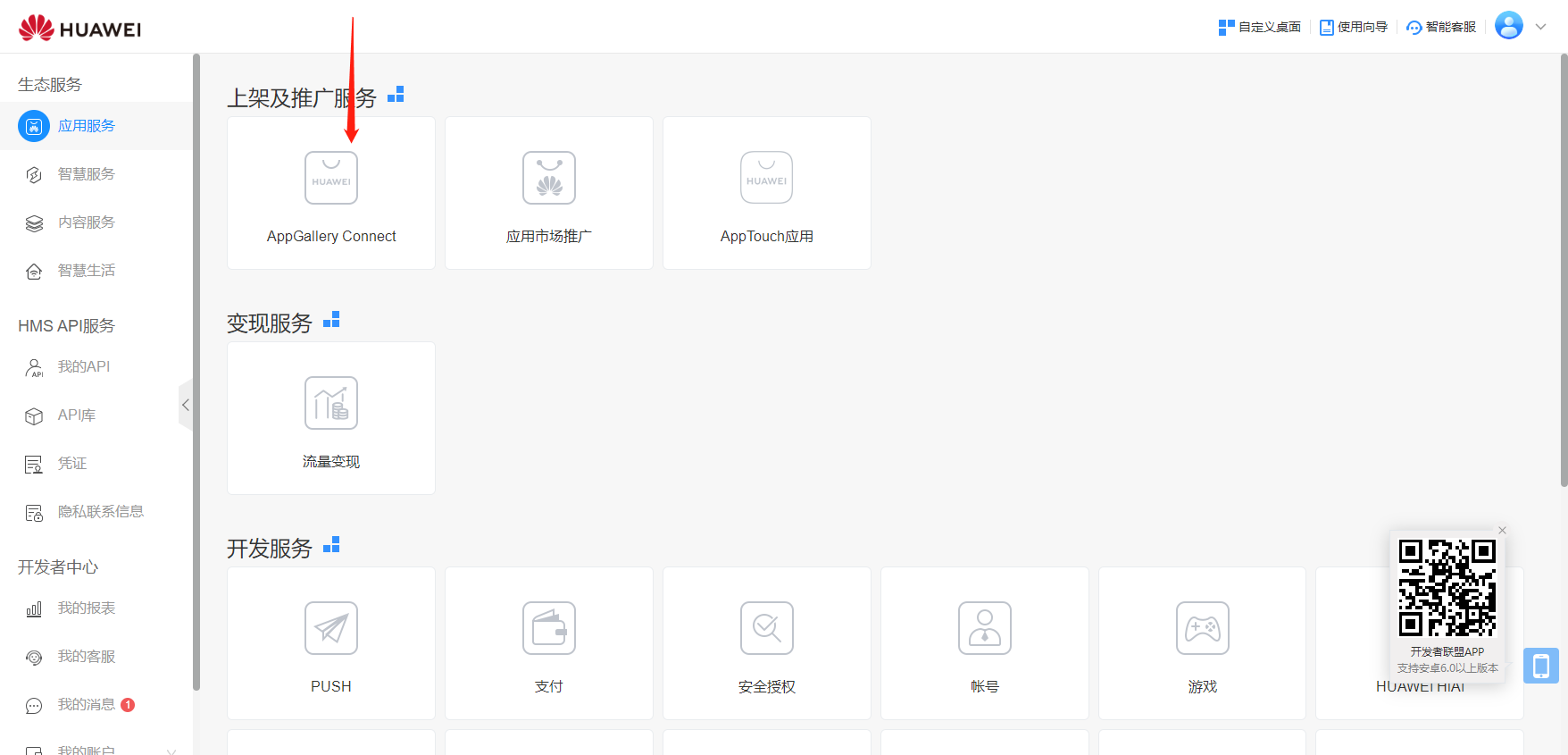The width and height of the screenshot is (1568, 755).
Task: Click grid icon beside 开发服务
Action: [x=331, y=545]
